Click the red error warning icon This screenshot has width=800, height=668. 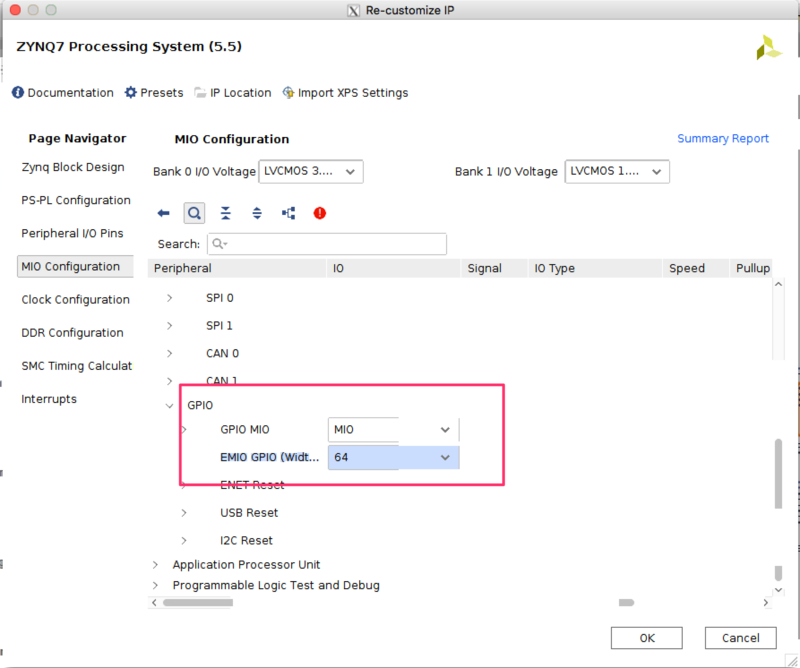[x=320, y=213]
